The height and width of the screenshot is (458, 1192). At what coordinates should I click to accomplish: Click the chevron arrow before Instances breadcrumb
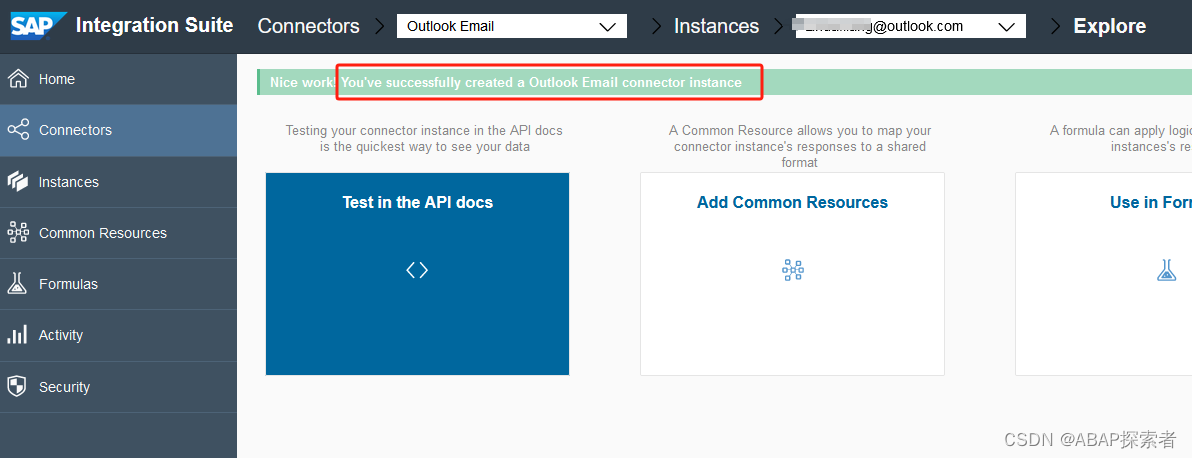[x=656, y=26]
